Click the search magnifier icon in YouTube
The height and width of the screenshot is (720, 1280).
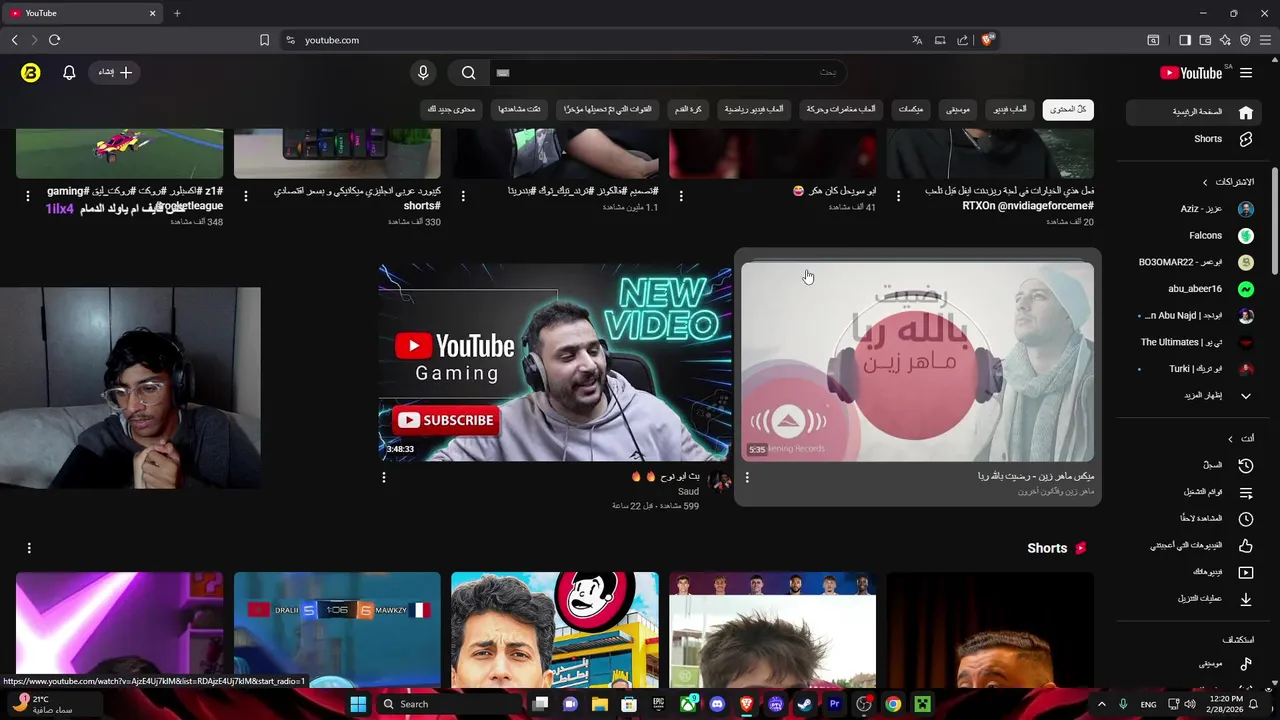coord(468,72)
